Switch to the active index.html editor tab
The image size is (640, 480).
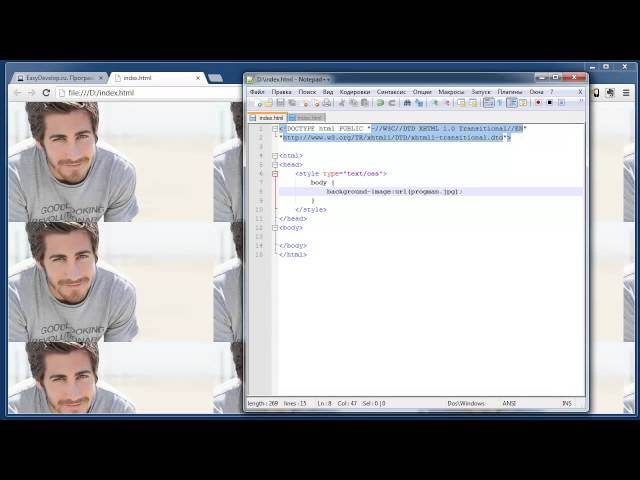pos(268,118)
